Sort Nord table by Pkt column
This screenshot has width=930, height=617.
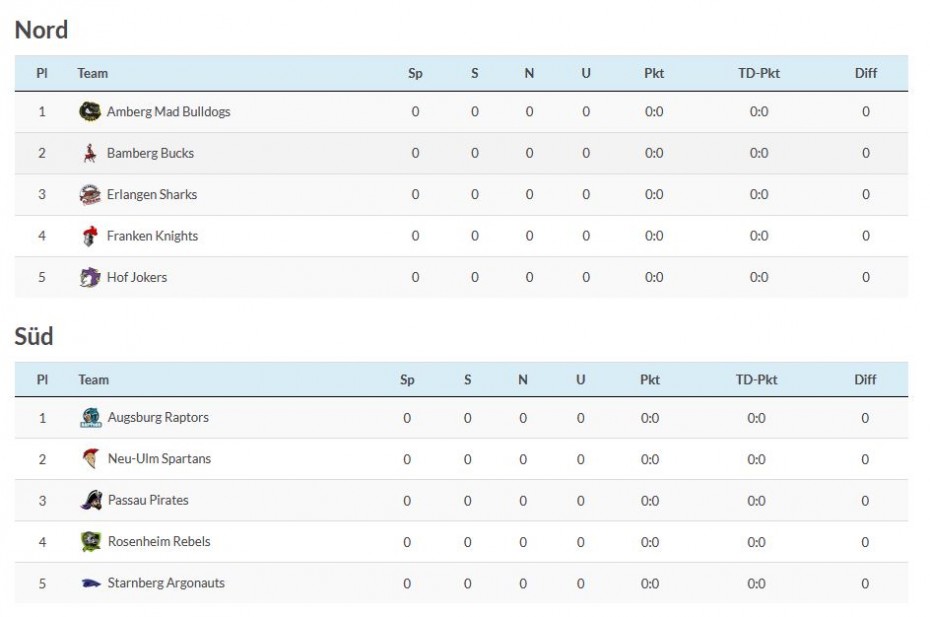pyautogui.click(x=654, y=73)
